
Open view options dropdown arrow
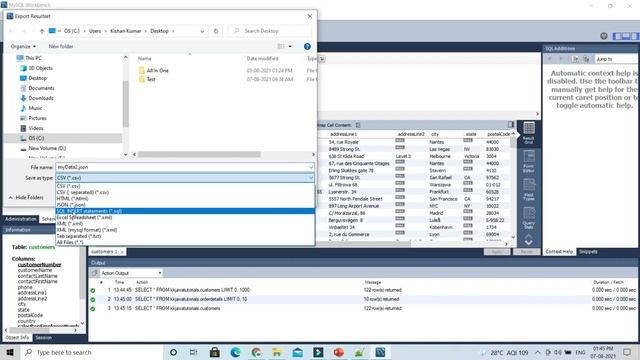point(290,47)
